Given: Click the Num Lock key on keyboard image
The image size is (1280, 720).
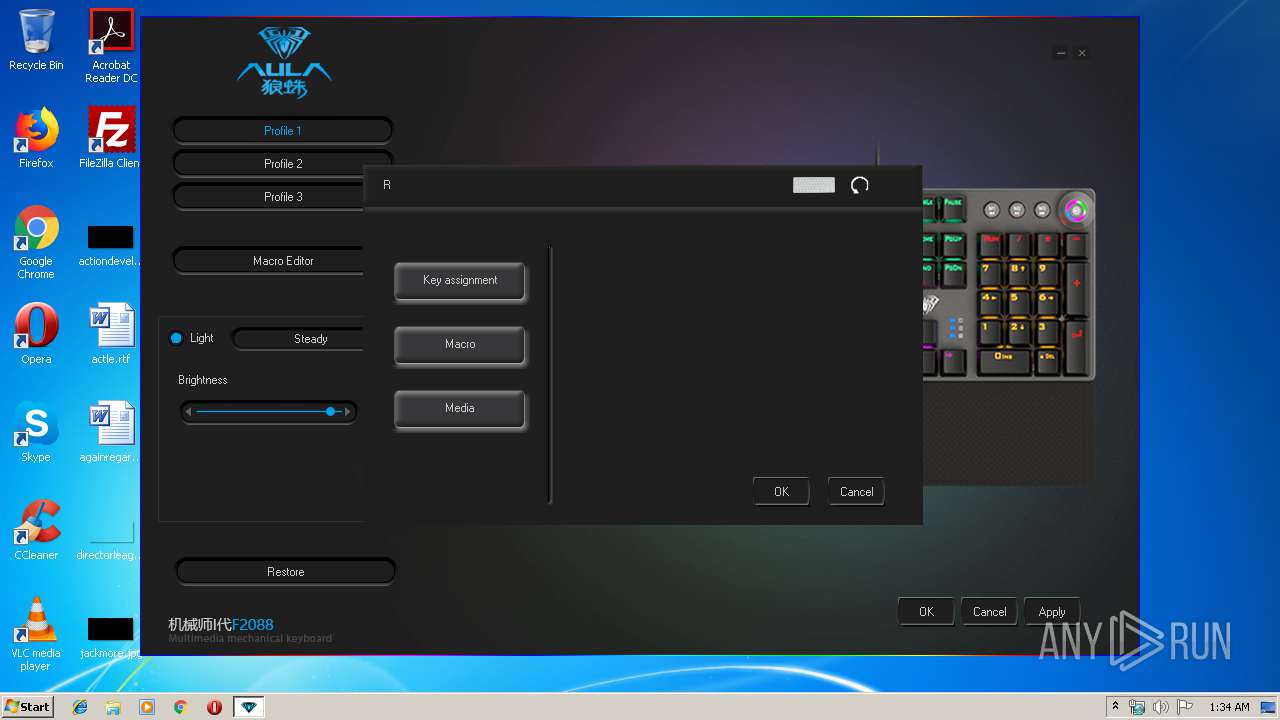Looking at the screenshot, I should [990, 244].
